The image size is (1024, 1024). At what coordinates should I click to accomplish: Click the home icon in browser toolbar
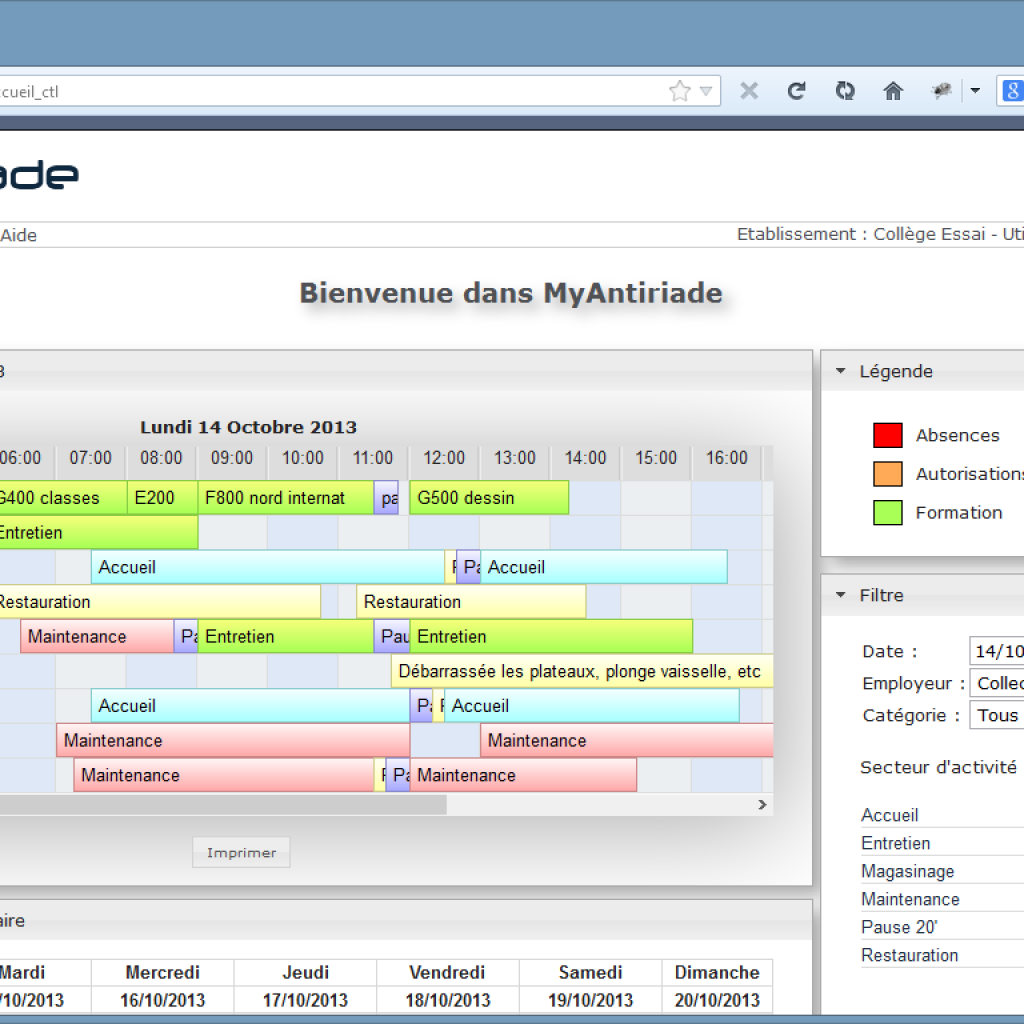(x=893, y=90)
